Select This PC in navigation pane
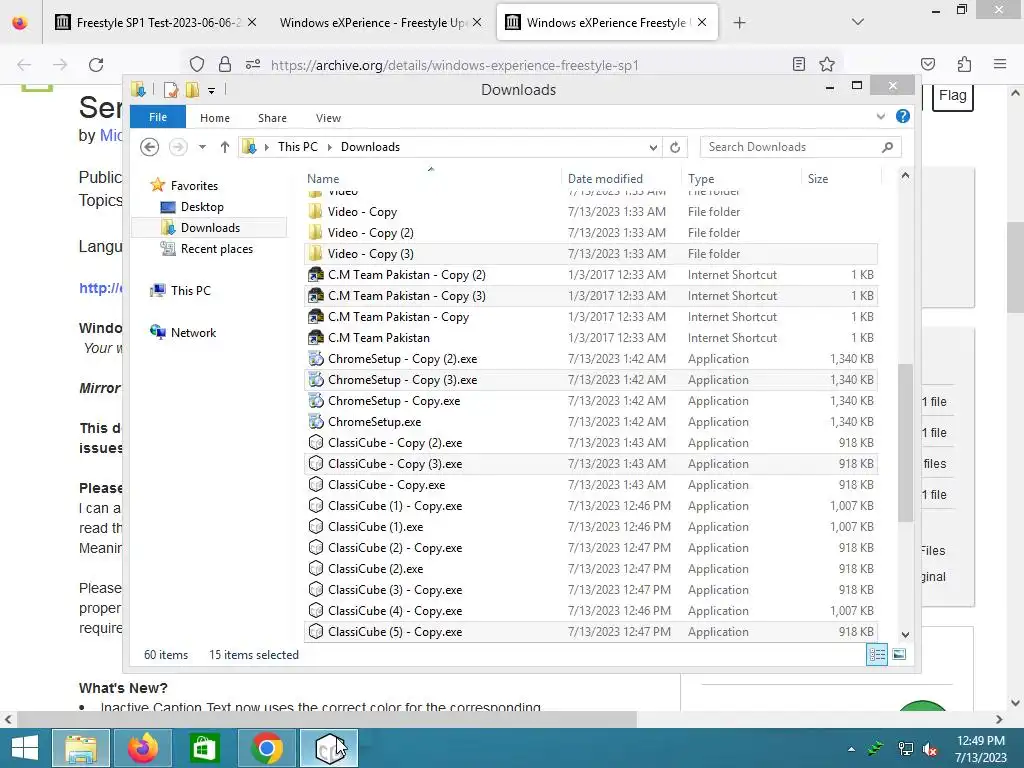The height and width of the screenshot is (768, 1024). pyautogui.click(x=190, y=291)
